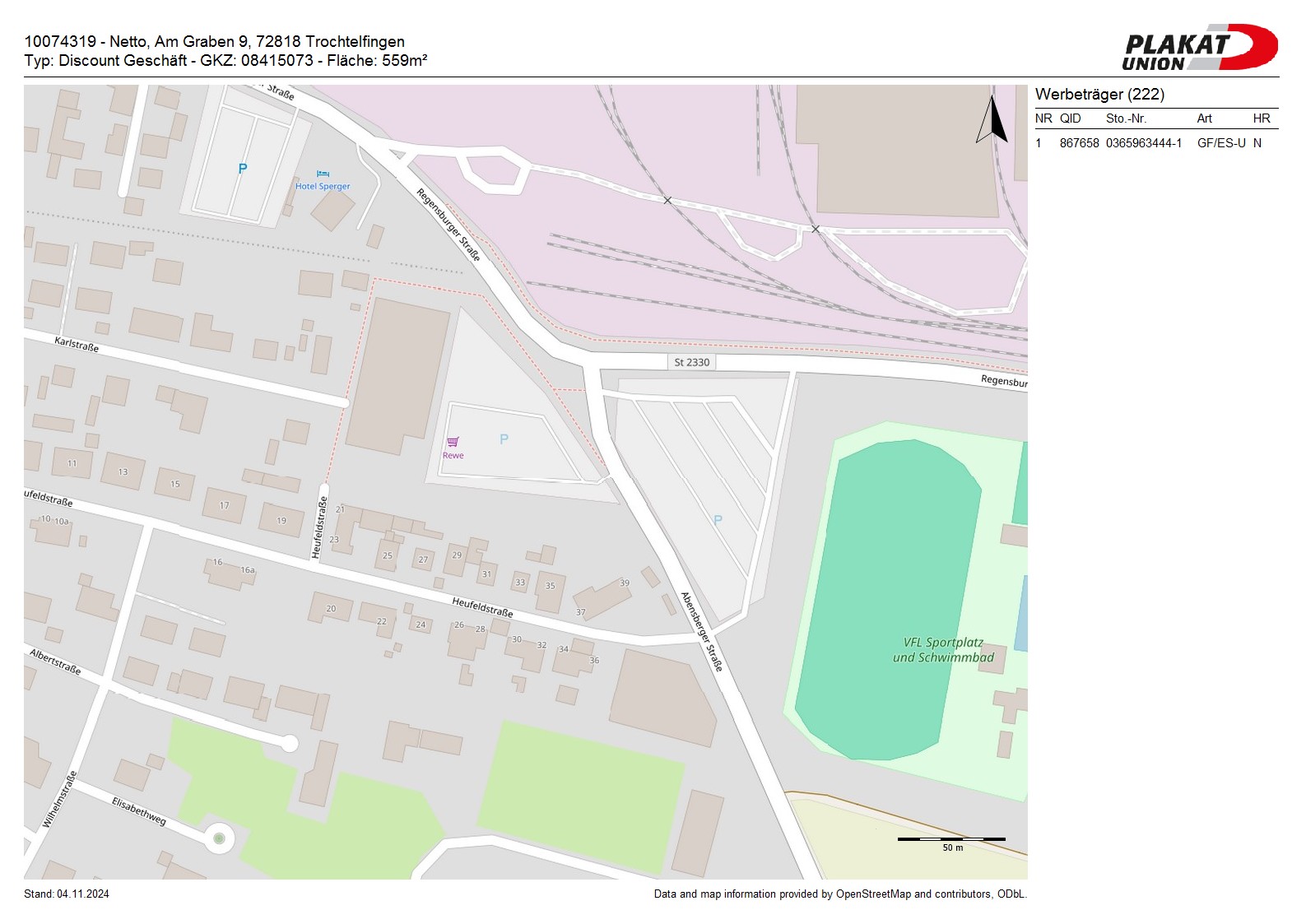This screenshot has width=1306, height=924.
Task: Click the Plakat Union logo
Action: [1199, 48]
